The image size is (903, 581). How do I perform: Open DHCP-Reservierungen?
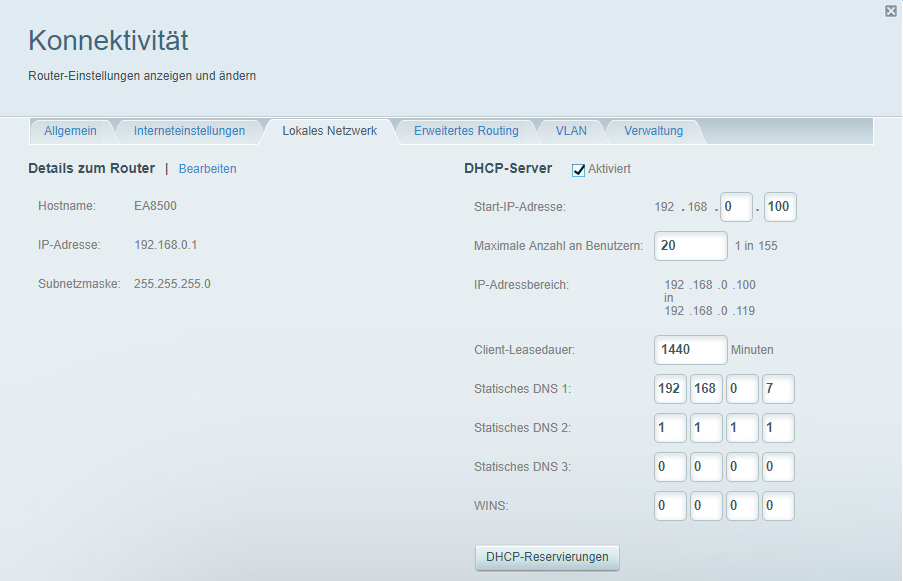(x=547, y=557)
